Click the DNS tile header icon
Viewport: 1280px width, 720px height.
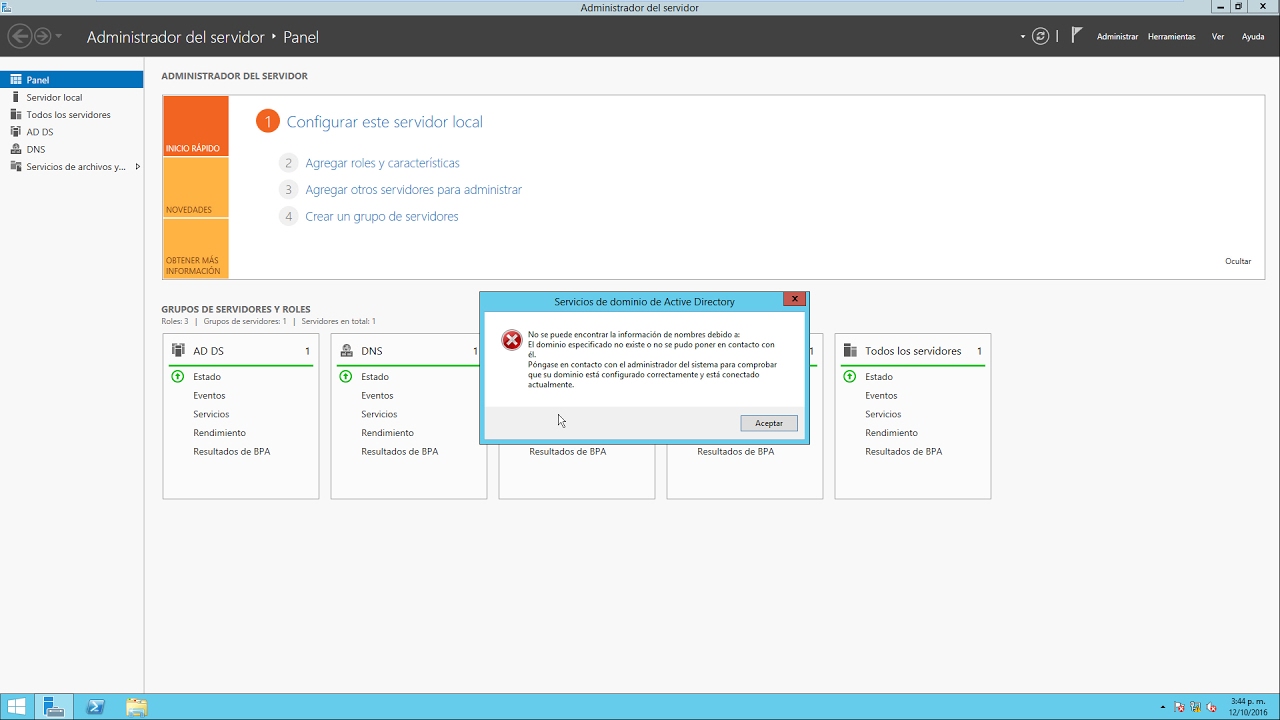[x=346, y=350]
